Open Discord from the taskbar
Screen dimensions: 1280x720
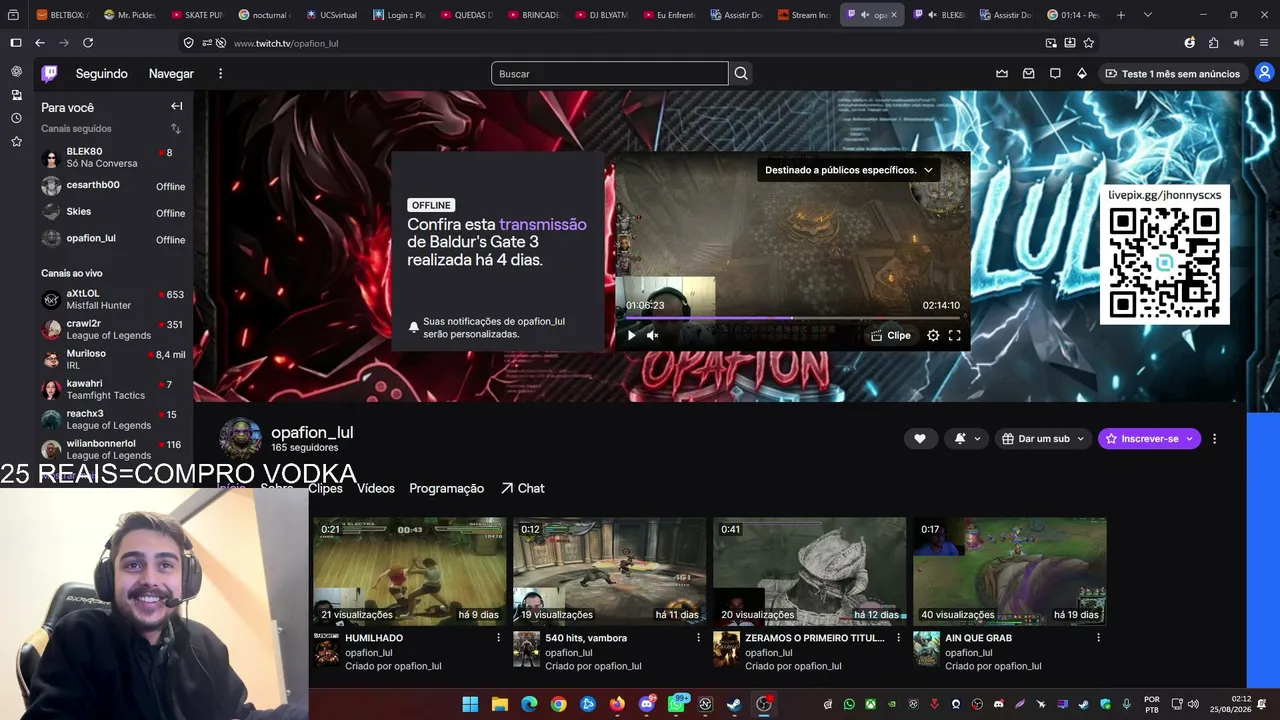pyautogui.click(x=646, y=704)
